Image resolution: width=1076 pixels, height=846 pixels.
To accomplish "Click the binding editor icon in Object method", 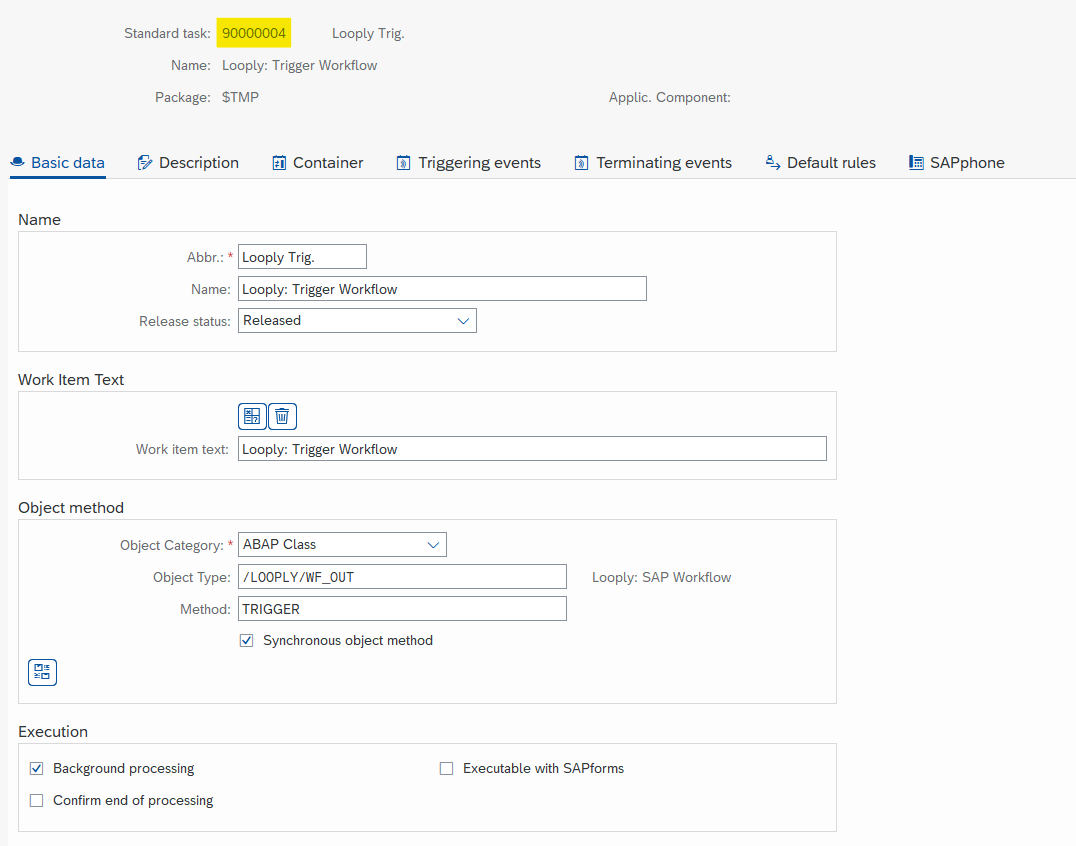I will tap(42, 672).
